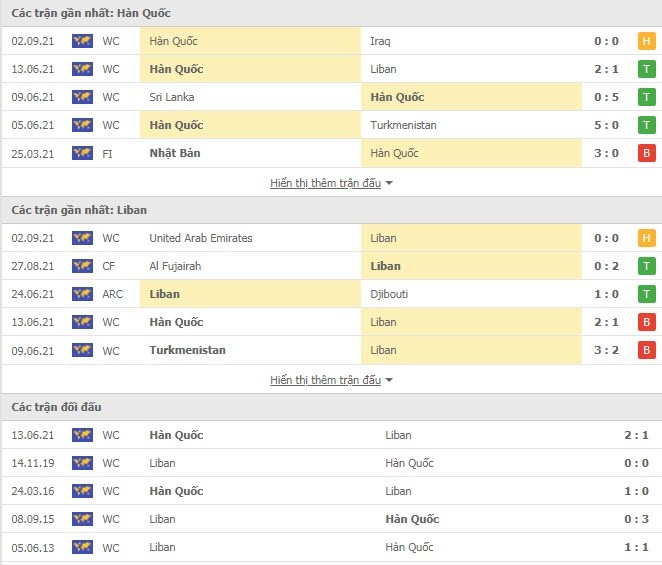Open the 0 : 3 score from 08.09.15
Viewport: 662px width, 565px height.
tap(636, 519)
